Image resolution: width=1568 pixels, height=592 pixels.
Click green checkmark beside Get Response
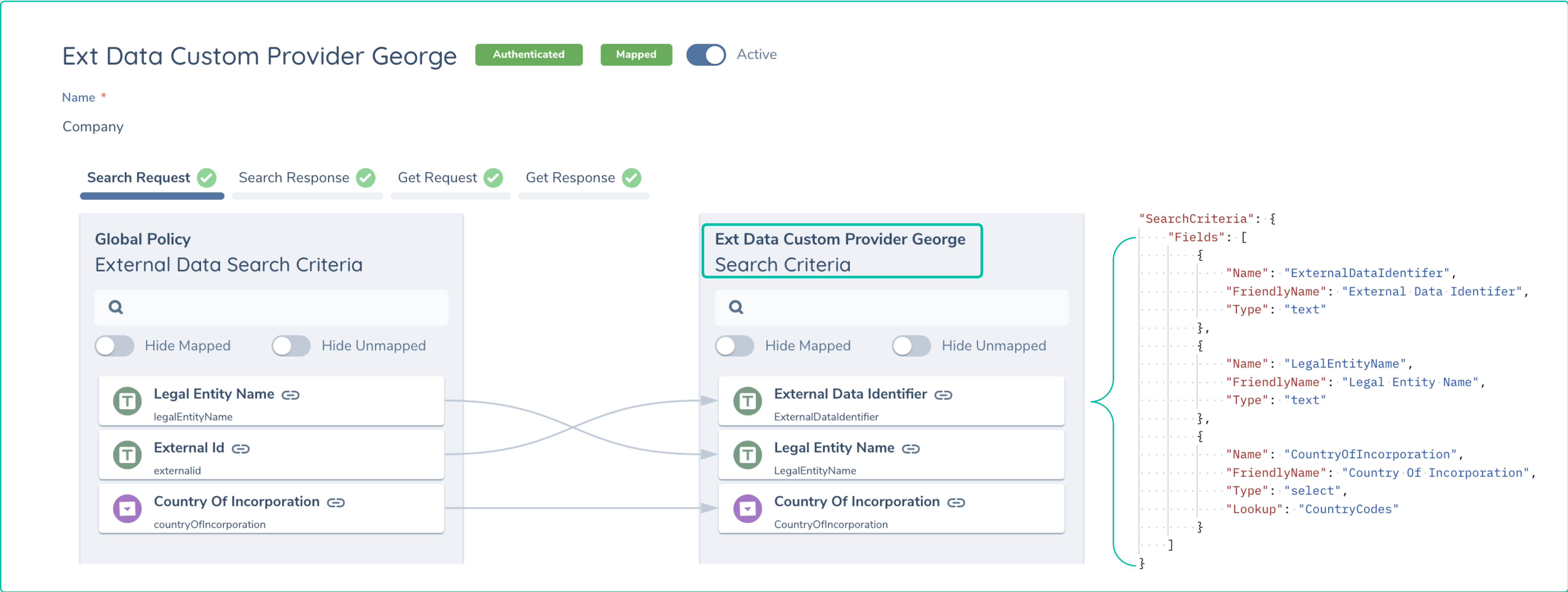coord(631,178)
